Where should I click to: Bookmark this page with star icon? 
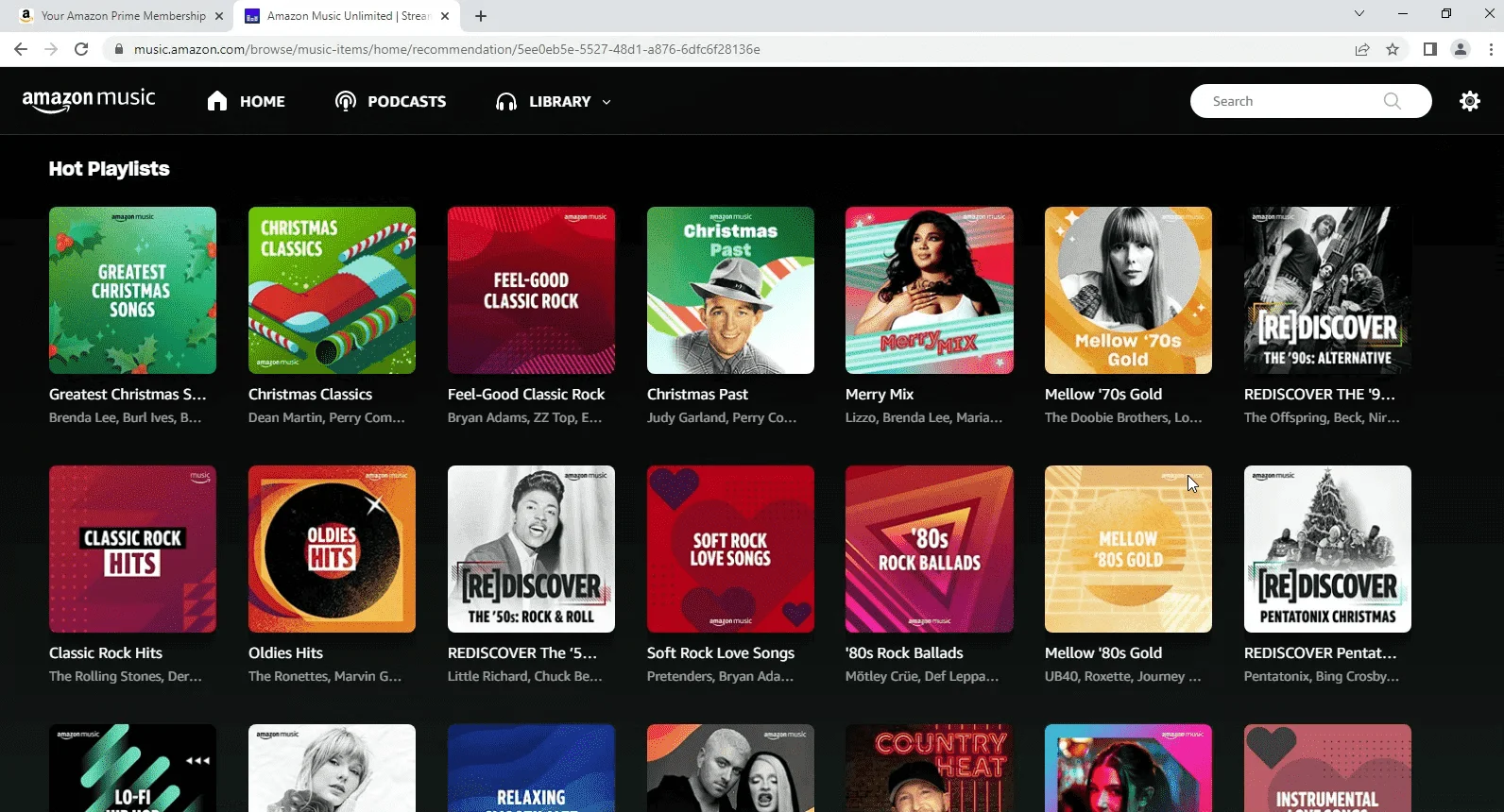[1393, 49]
